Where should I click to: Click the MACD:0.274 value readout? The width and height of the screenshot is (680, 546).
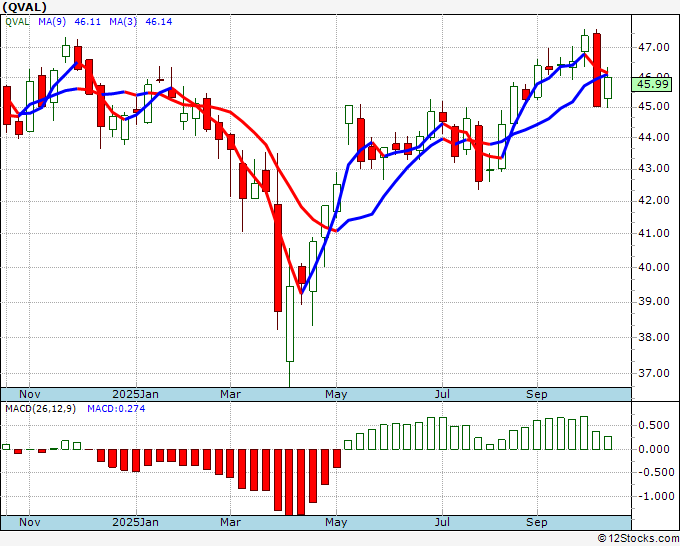tap(116, 409)
